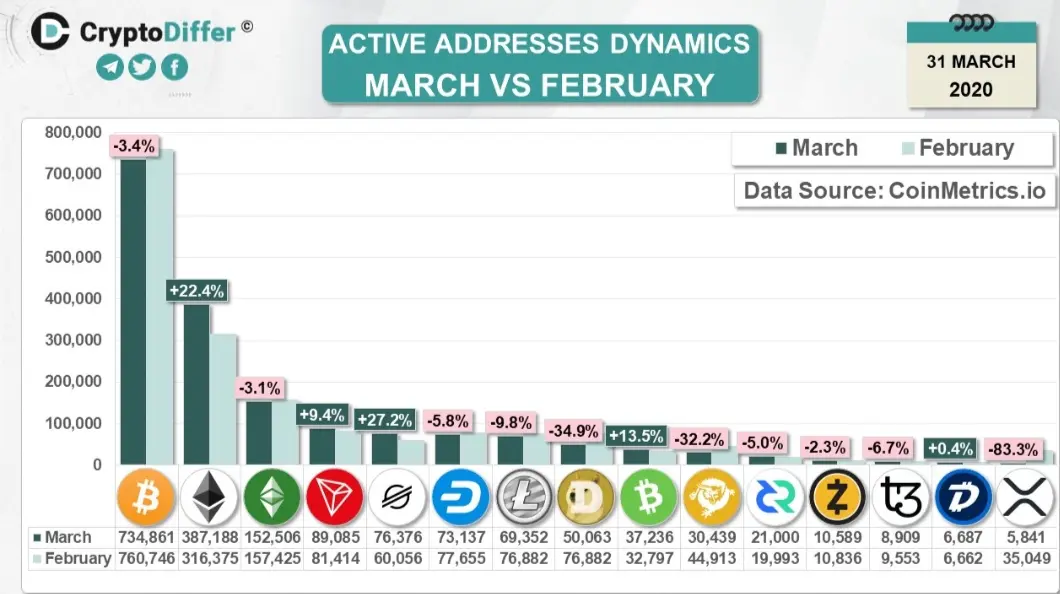Click the -5.0% change label

pos(762,443)
